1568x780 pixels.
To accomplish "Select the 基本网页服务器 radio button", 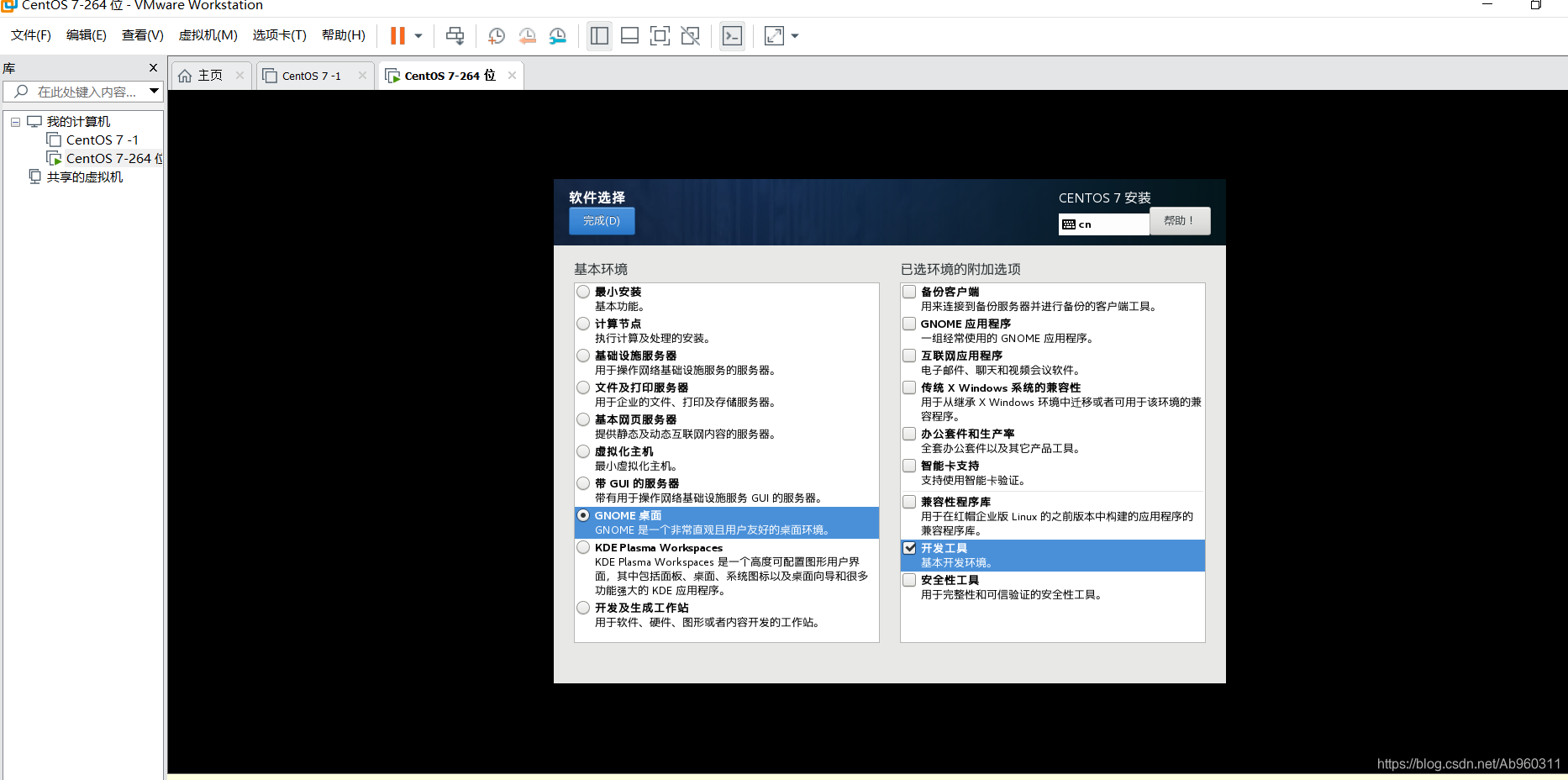I will point(583,419).
